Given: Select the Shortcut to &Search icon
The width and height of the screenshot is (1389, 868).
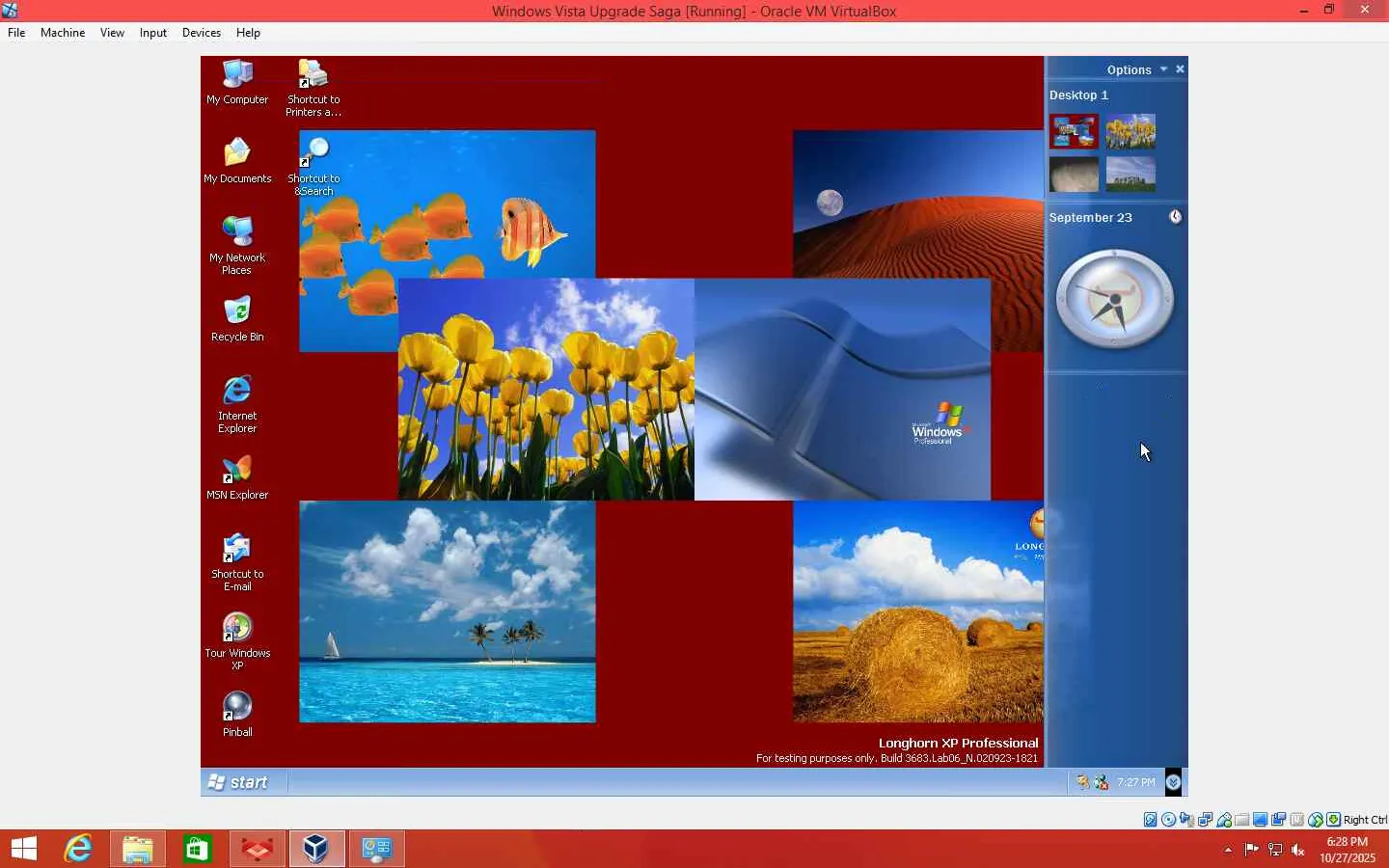Looking at the screenshot, I should click(313, 167).
